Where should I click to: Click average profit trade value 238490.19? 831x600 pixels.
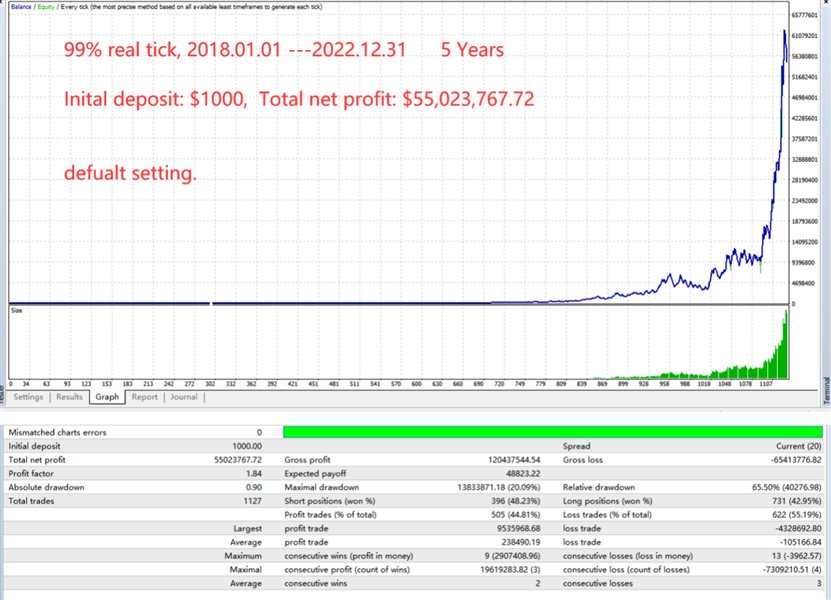tap(520, 543)
